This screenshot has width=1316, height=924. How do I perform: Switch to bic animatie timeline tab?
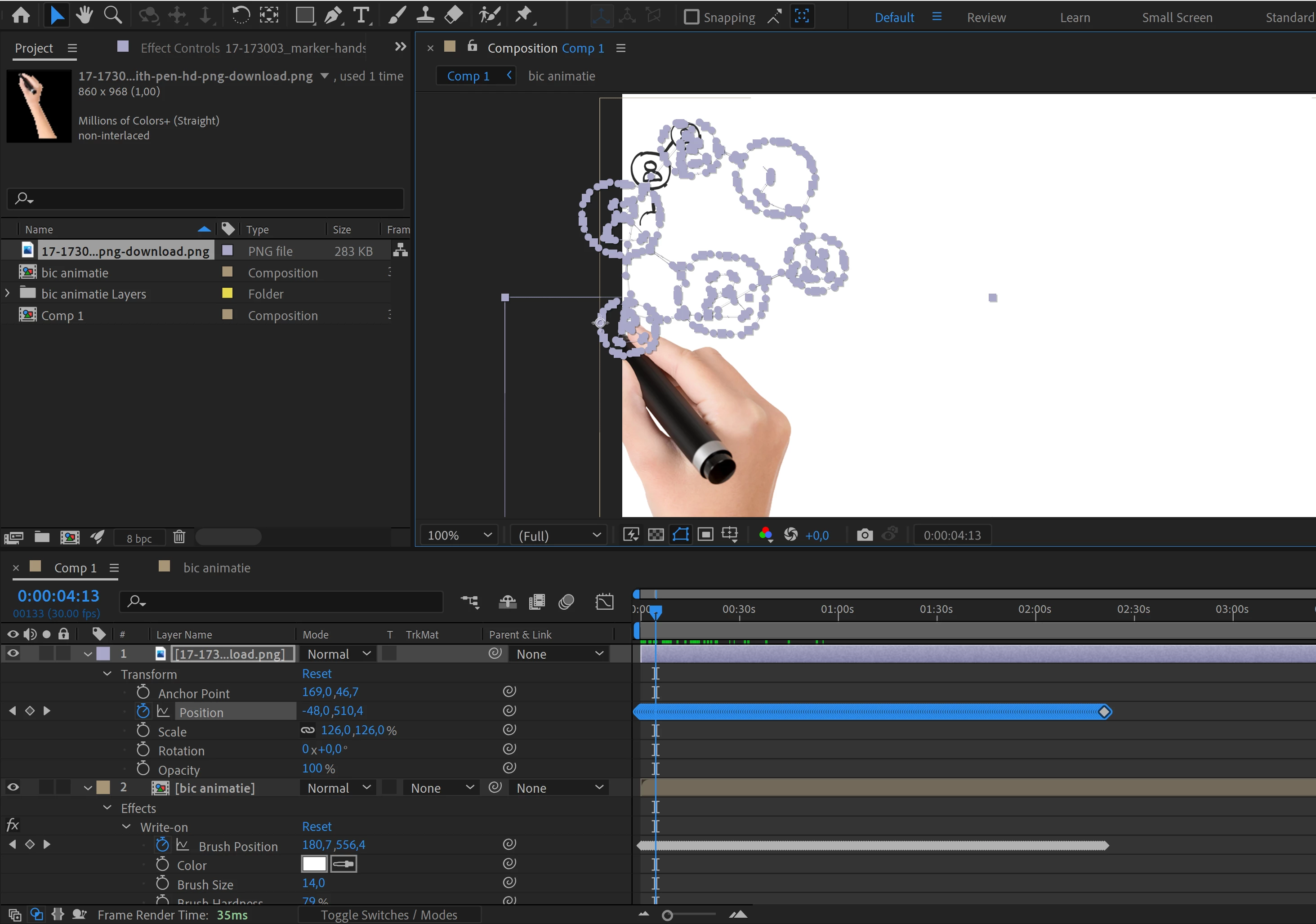tap(217, 567)
